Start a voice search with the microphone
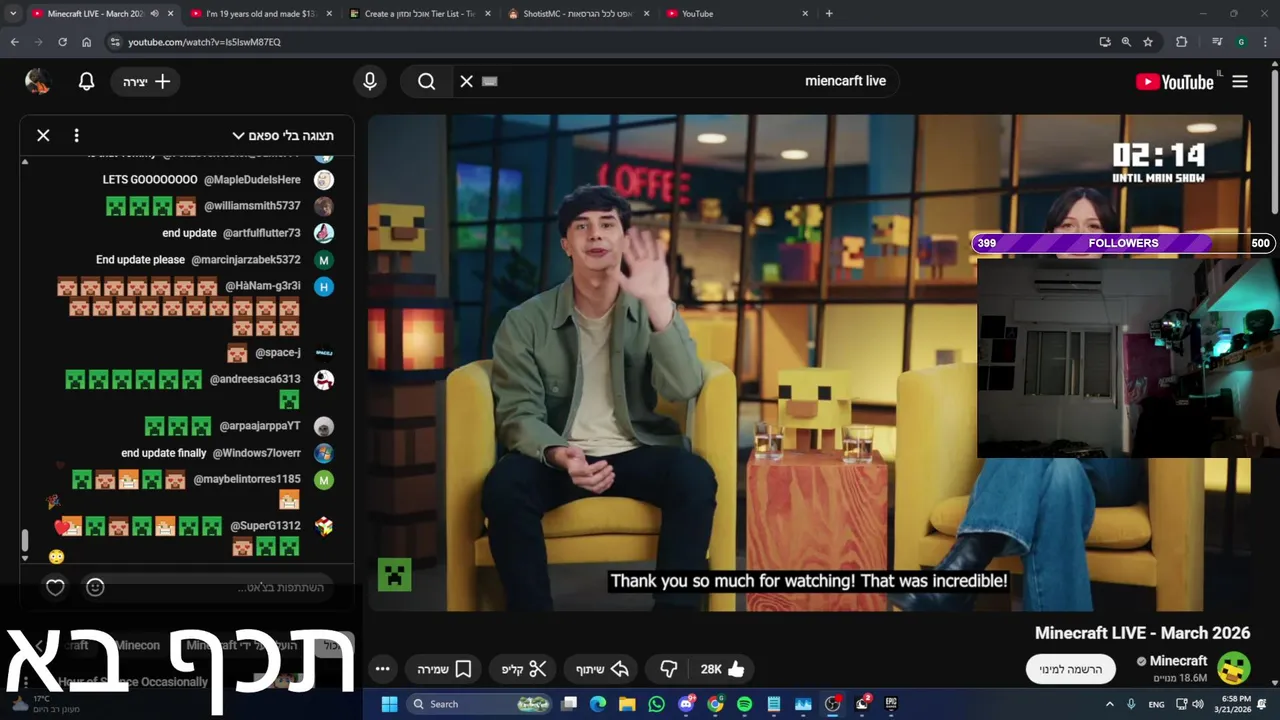1280x720 pixels. (370, 82)
